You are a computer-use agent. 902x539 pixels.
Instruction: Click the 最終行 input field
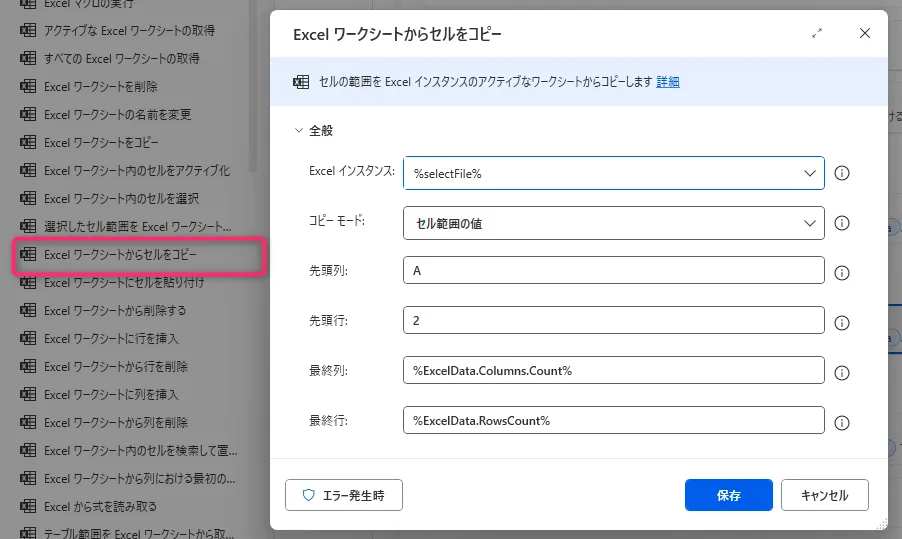coord(613,420)
